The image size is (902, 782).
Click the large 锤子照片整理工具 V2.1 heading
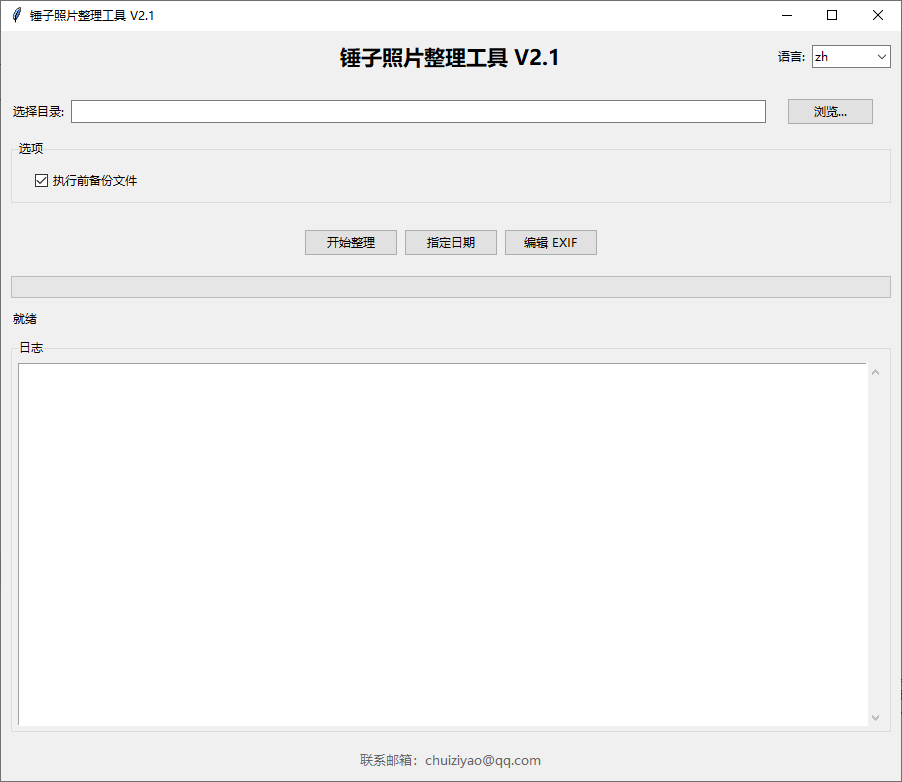[449, 58]
